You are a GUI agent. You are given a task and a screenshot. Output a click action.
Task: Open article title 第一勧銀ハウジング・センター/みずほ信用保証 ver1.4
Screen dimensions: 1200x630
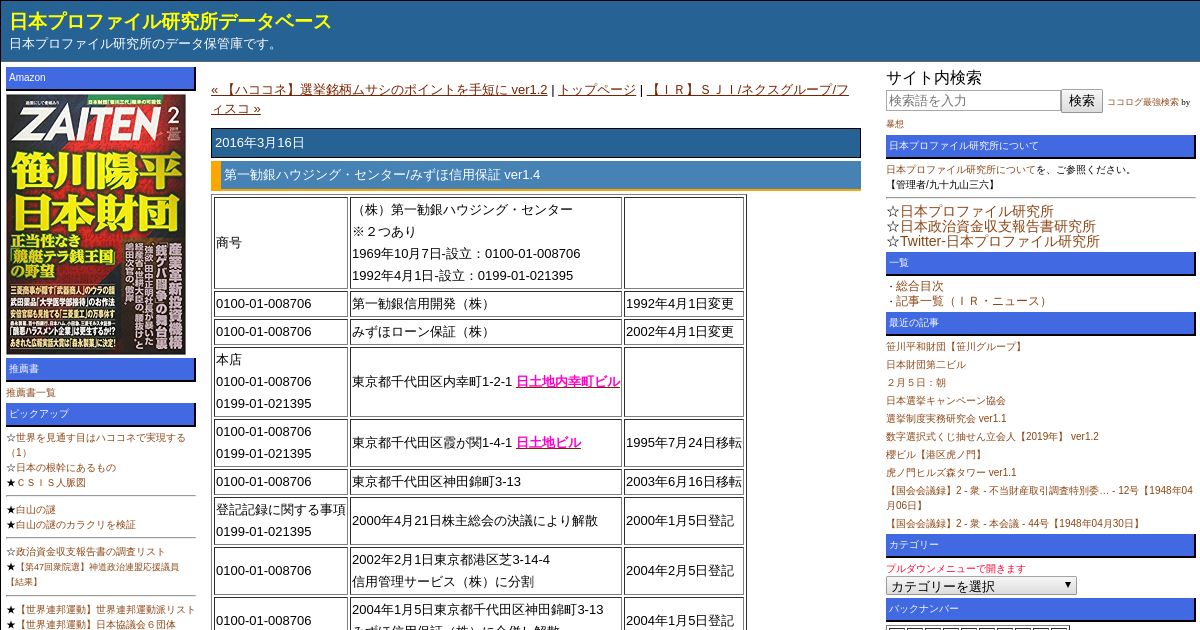point(382,175)
